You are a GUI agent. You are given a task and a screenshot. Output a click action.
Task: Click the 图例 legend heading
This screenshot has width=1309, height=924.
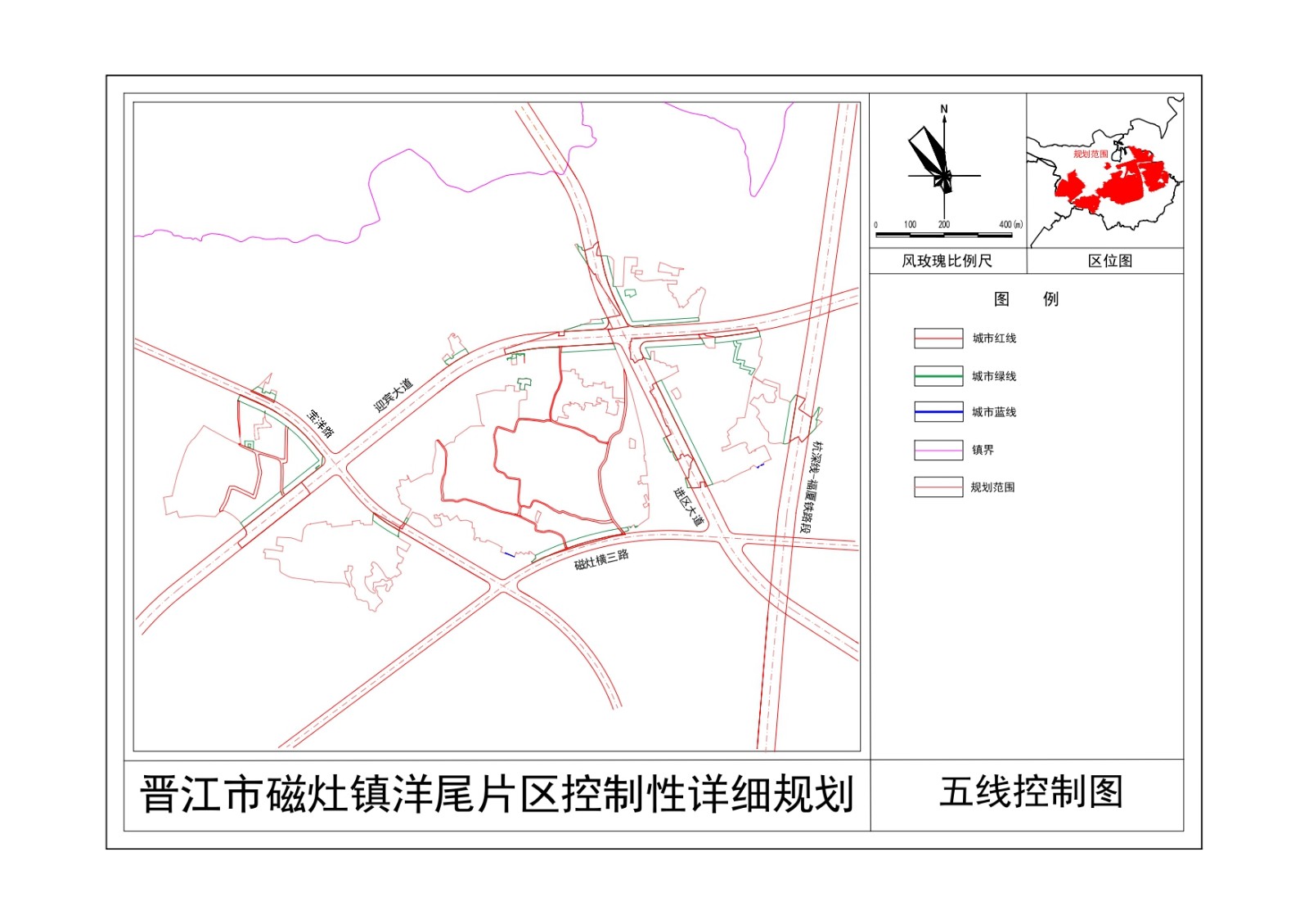(x=1026, y=299)
